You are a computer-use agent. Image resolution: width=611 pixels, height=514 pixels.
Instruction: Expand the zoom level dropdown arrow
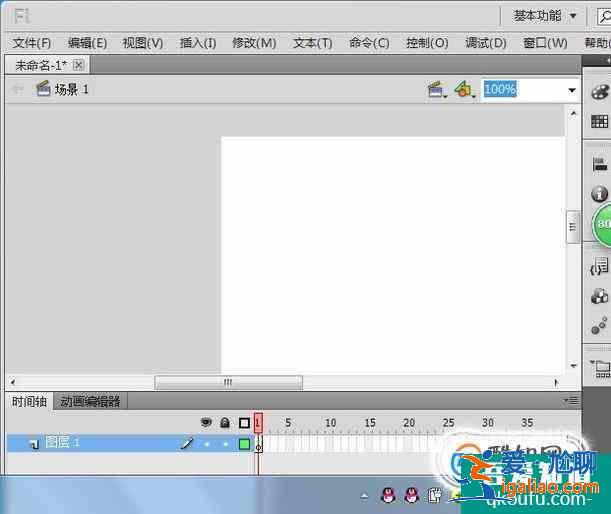pyautogui.click(x=572, y=90)
